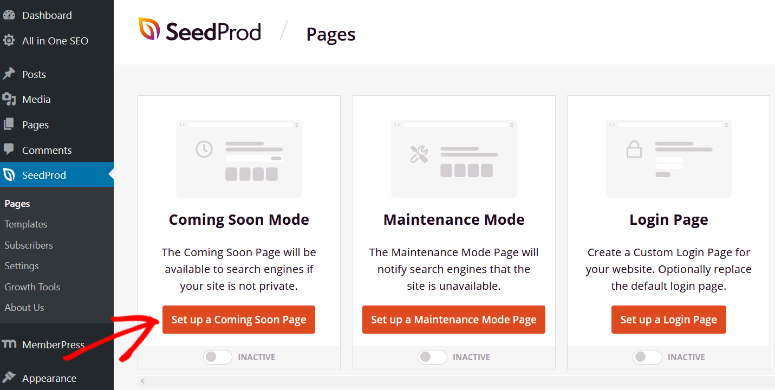Select the bold Pages submenu entry
Screen dimensions: 775x390
click(x=17, y=204)
